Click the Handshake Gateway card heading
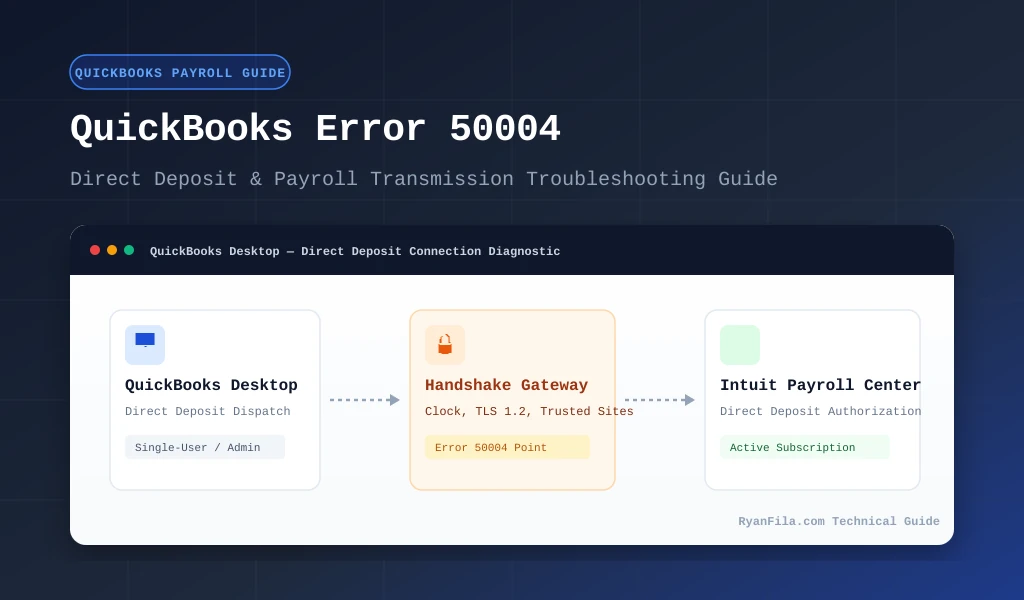1024x600 pixels. 507,385
